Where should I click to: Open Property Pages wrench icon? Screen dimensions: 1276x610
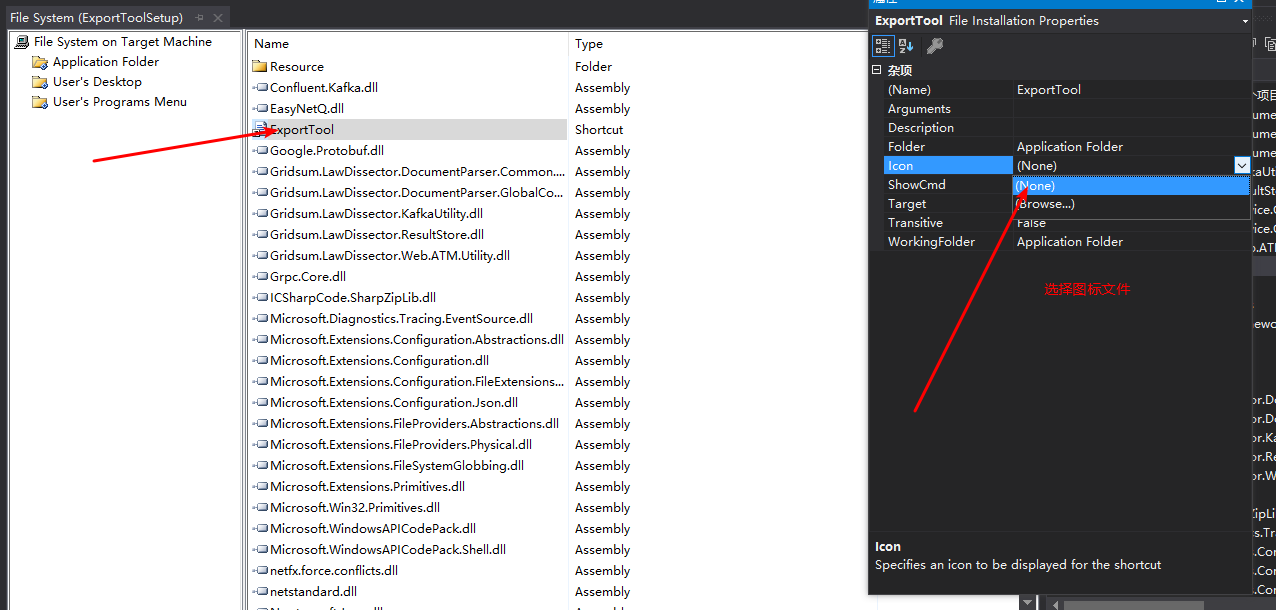935,46
